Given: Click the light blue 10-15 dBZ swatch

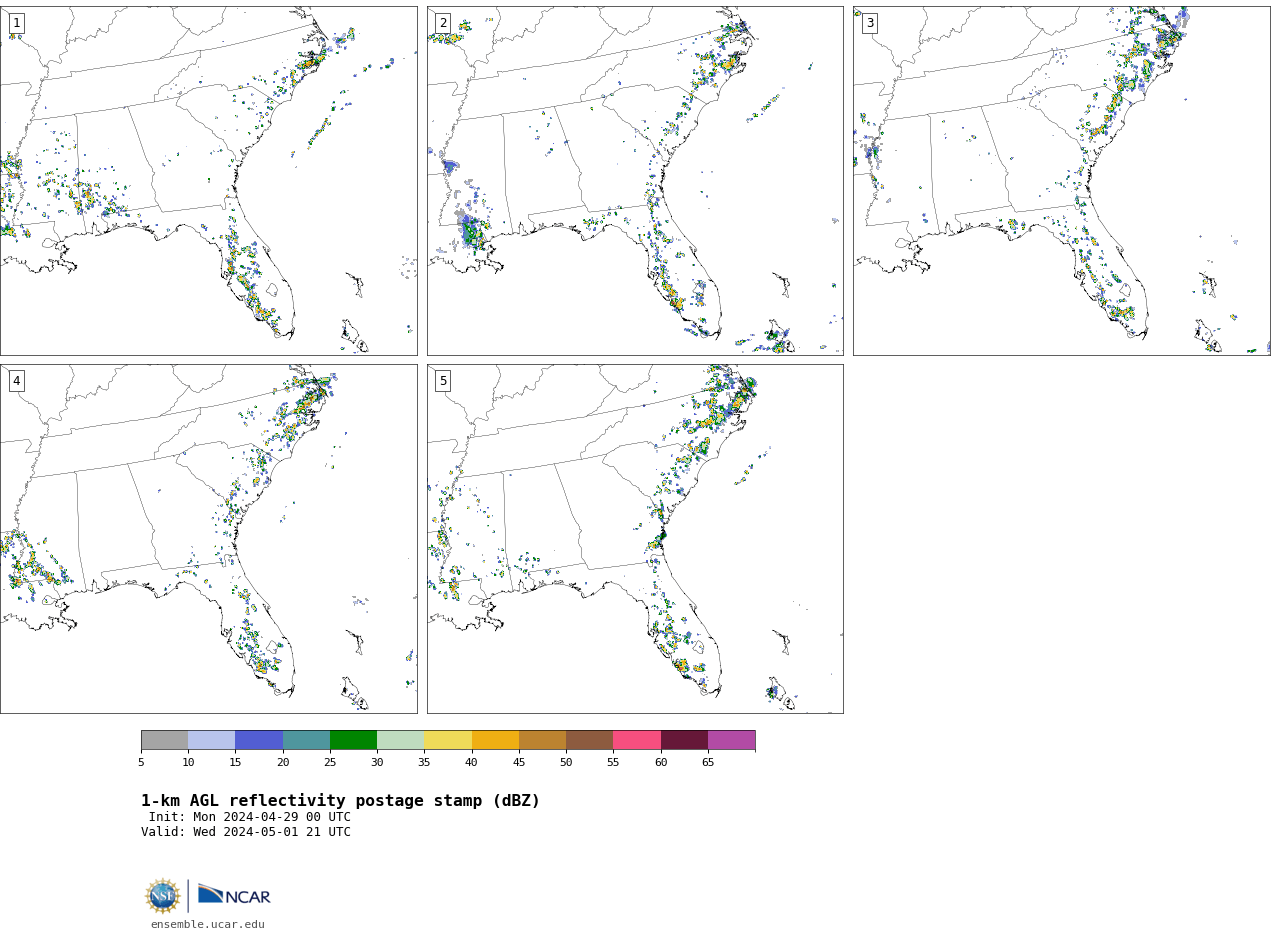Looking at the screenshot, I should pos(211,740).
